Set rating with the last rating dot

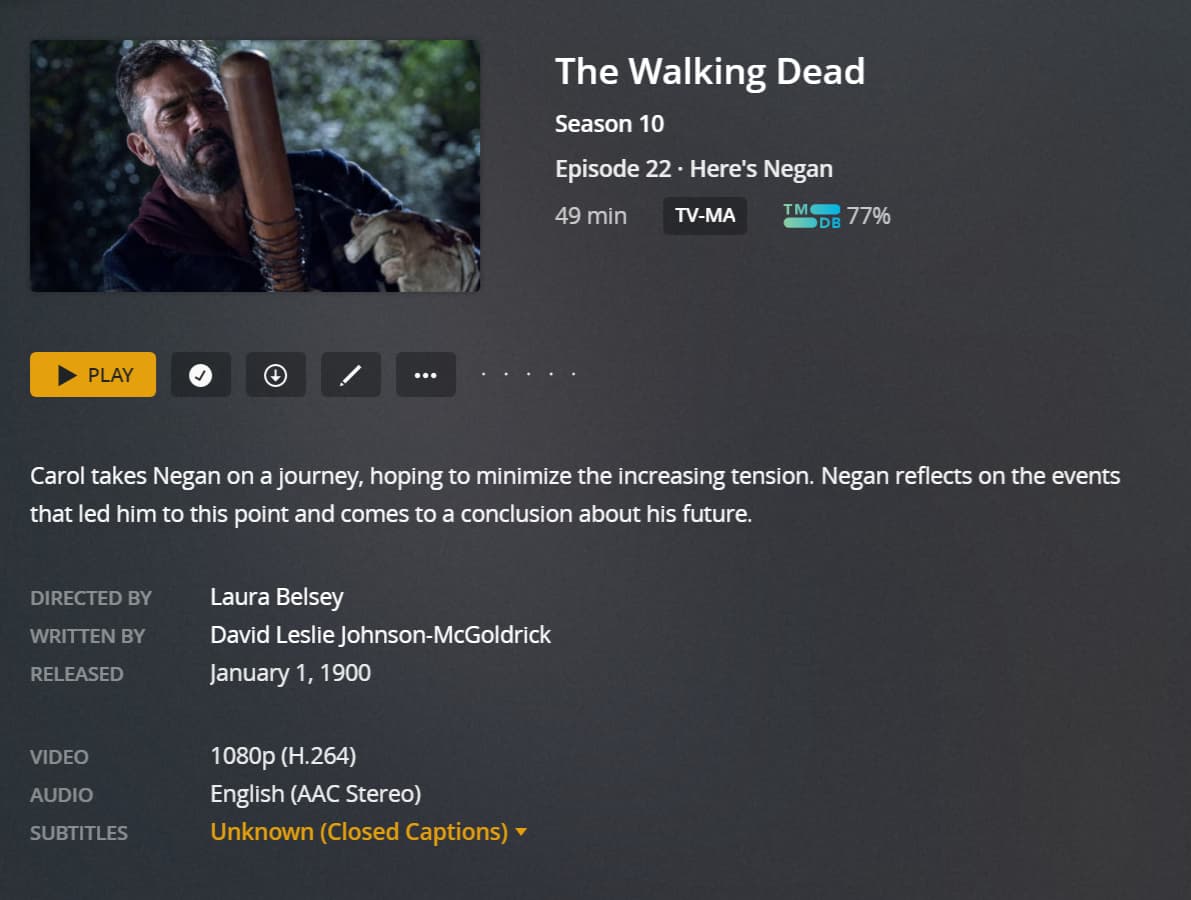click(573, 374)
